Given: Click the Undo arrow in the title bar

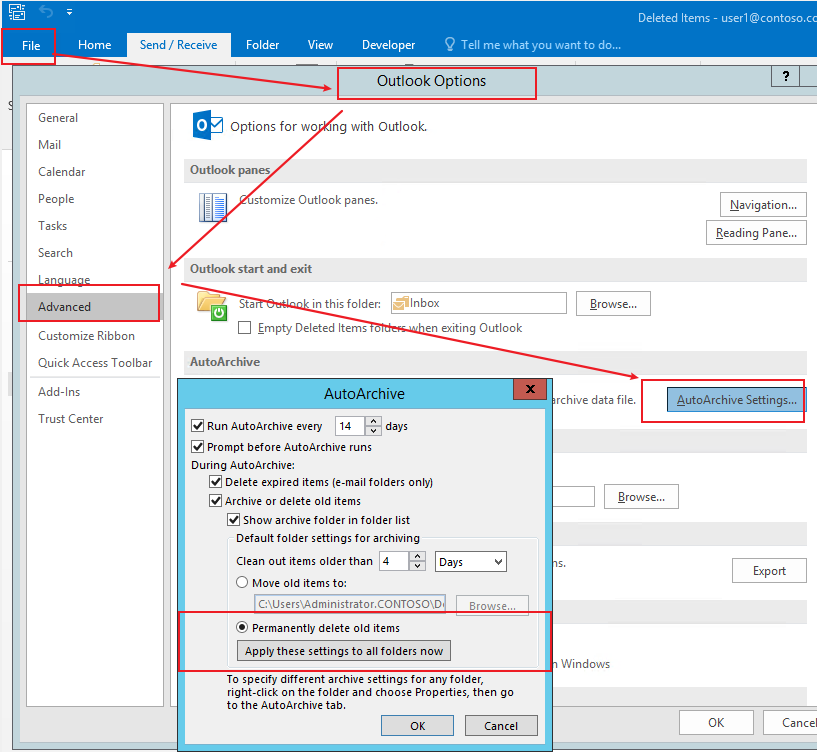Looking at the screenshot, I should point(46,11).
